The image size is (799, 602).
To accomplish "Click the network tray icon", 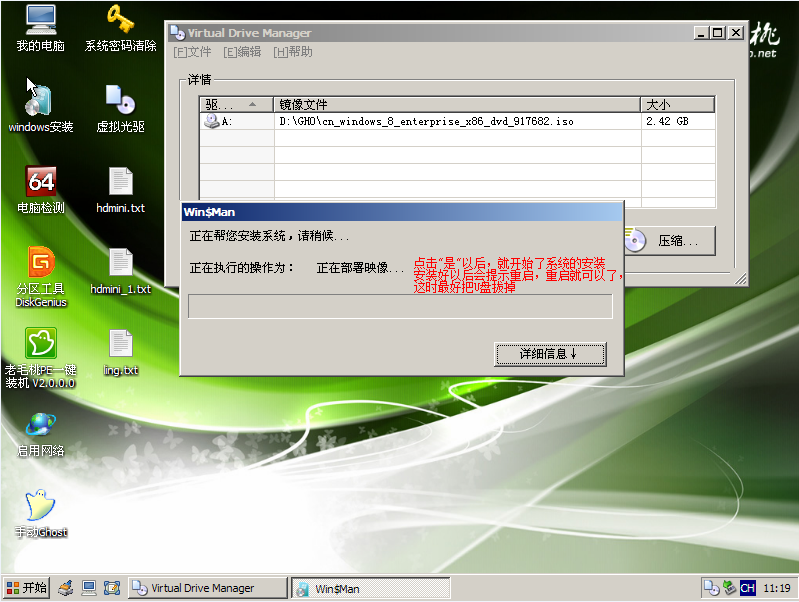I will click(x=730, y=588).
